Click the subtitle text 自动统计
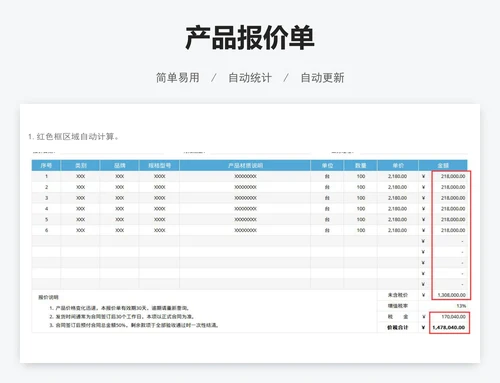 click(250, 78)
